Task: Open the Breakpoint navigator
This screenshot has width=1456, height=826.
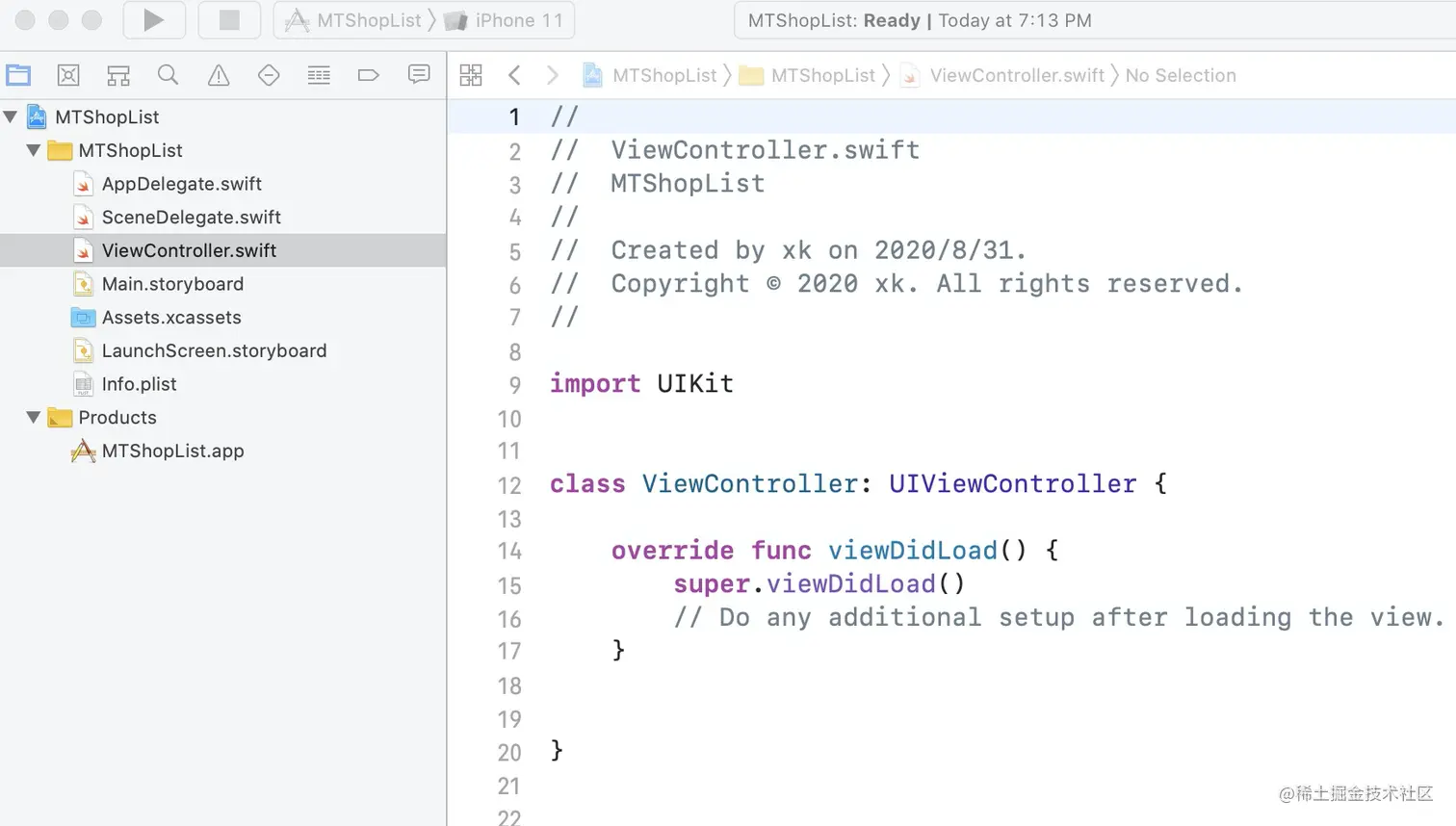Action: click(x=369, y=75)
